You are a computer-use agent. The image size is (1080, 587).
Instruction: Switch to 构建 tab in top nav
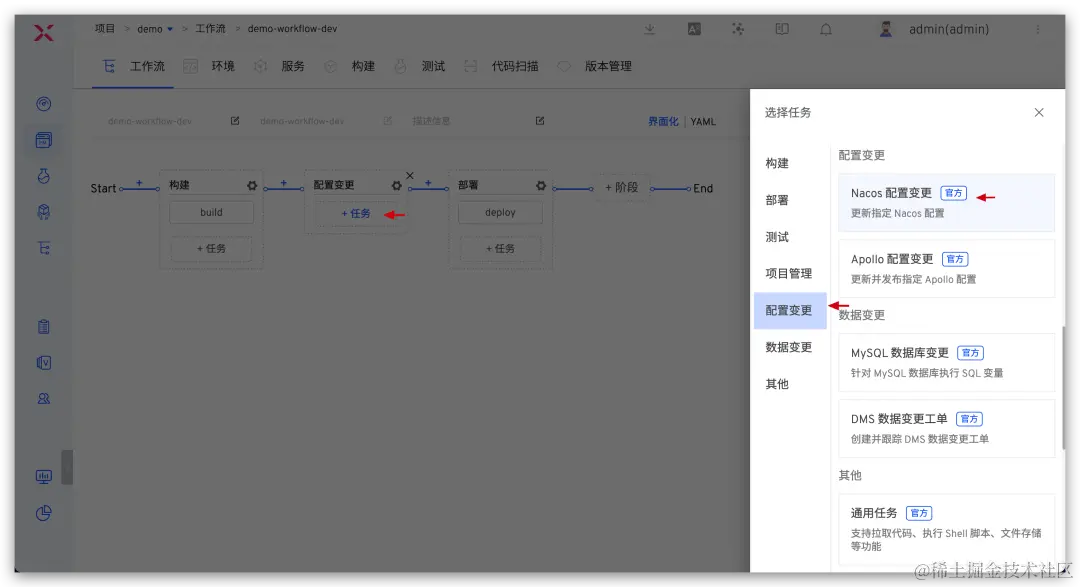349,66
